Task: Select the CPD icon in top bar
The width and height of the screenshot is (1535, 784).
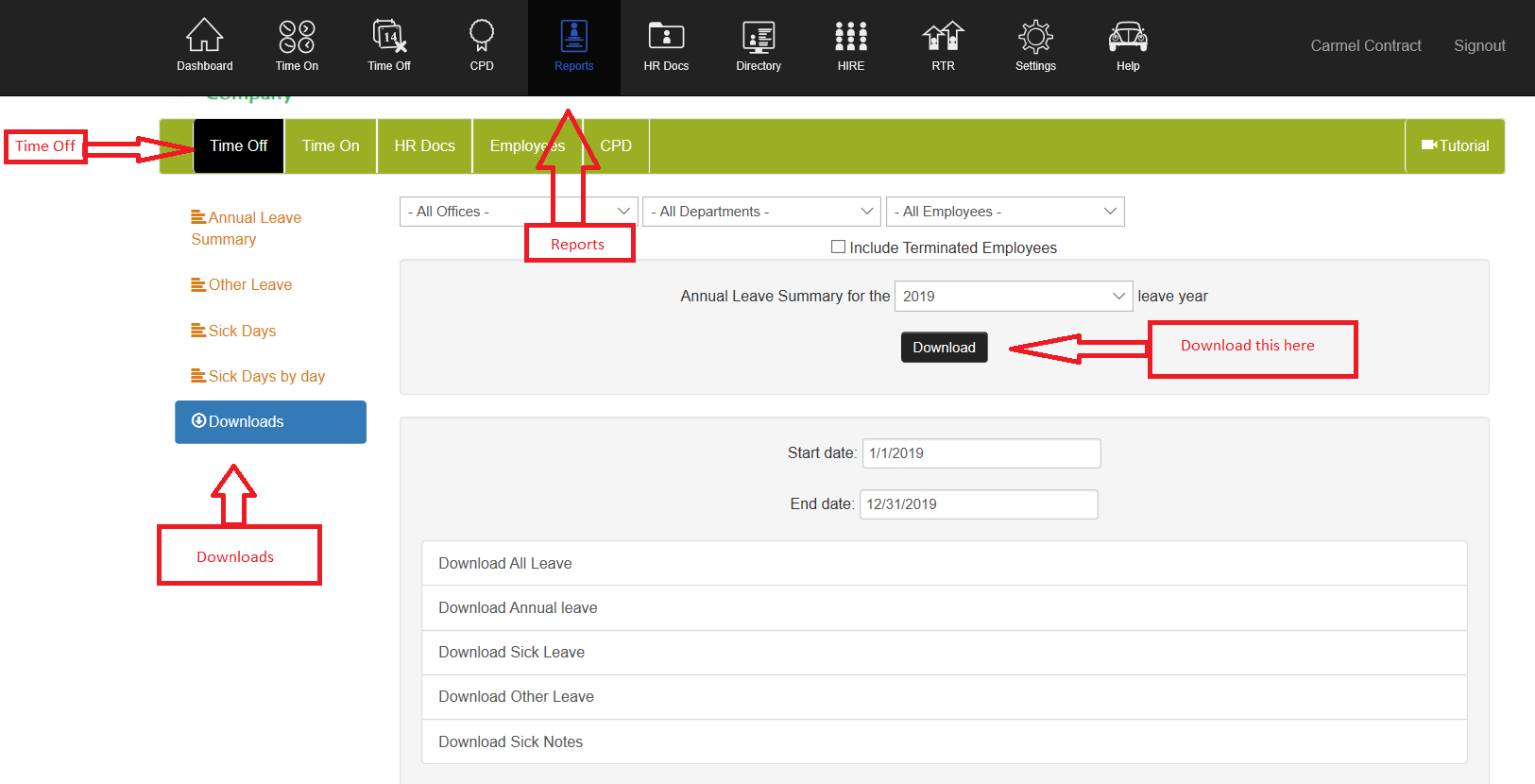Action: point(482,37)
